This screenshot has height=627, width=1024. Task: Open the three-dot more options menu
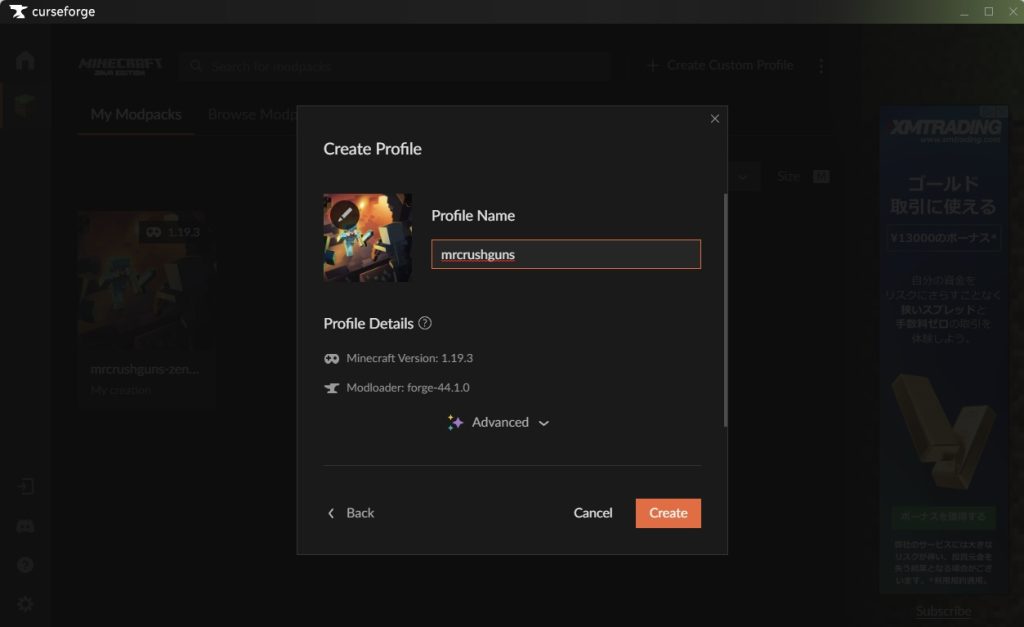coord(821,65)
